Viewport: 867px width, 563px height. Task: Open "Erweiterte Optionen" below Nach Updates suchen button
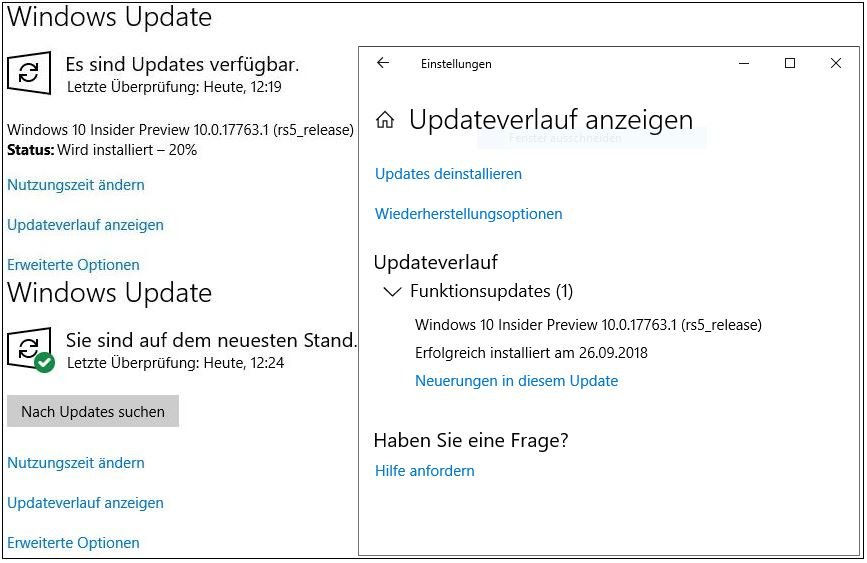[x=73, y=543]
